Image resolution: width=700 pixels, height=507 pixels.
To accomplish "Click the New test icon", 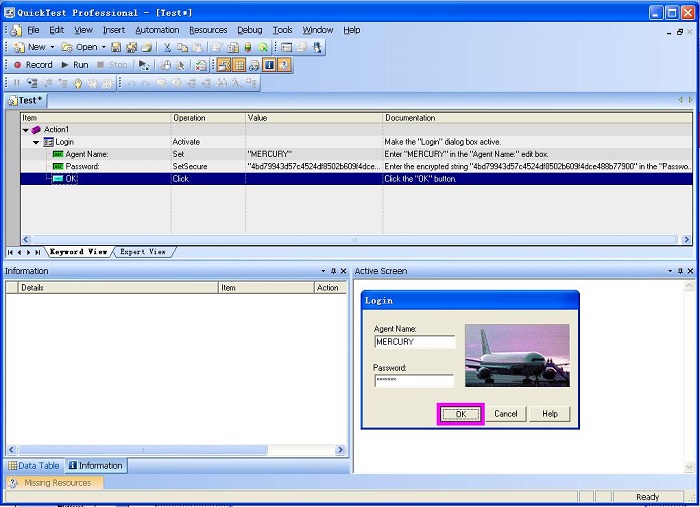I will point(19,47).
